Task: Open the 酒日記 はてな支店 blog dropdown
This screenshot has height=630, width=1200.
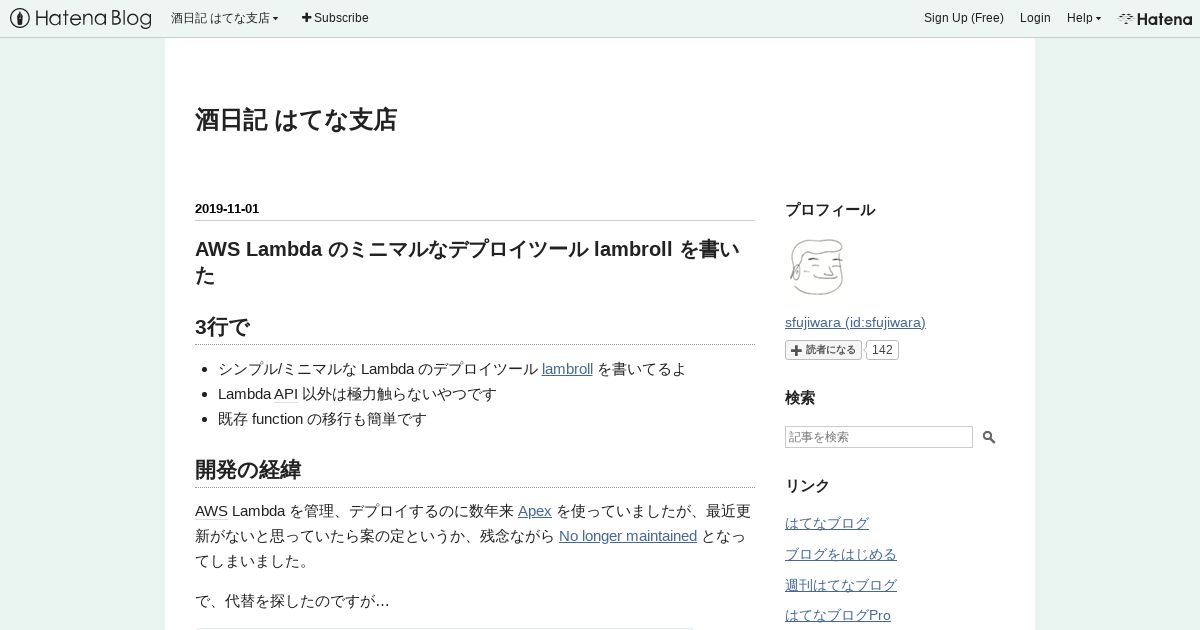Action: pyautogui.click(x=225, y=18)
